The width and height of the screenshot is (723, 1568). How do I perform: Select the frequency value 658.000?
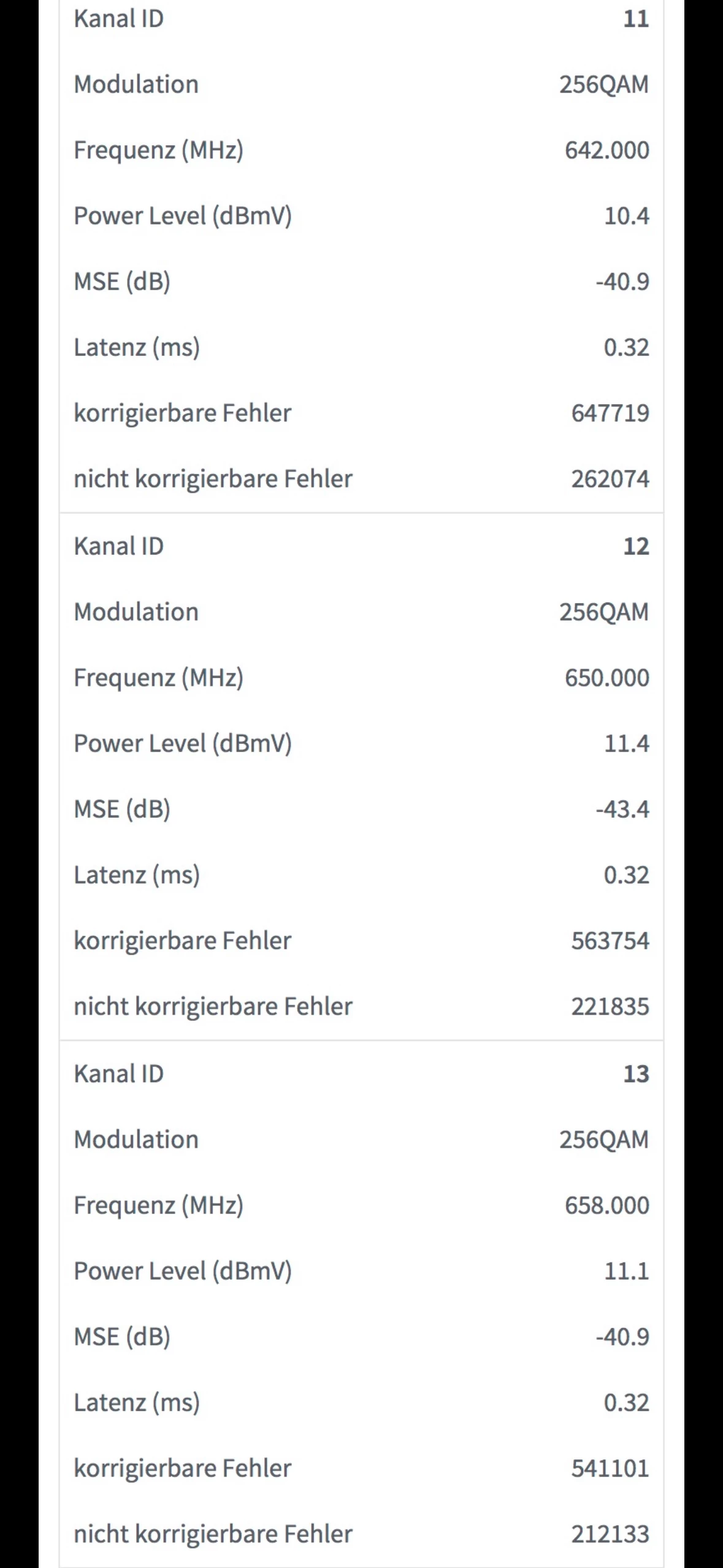point(606,1205)
